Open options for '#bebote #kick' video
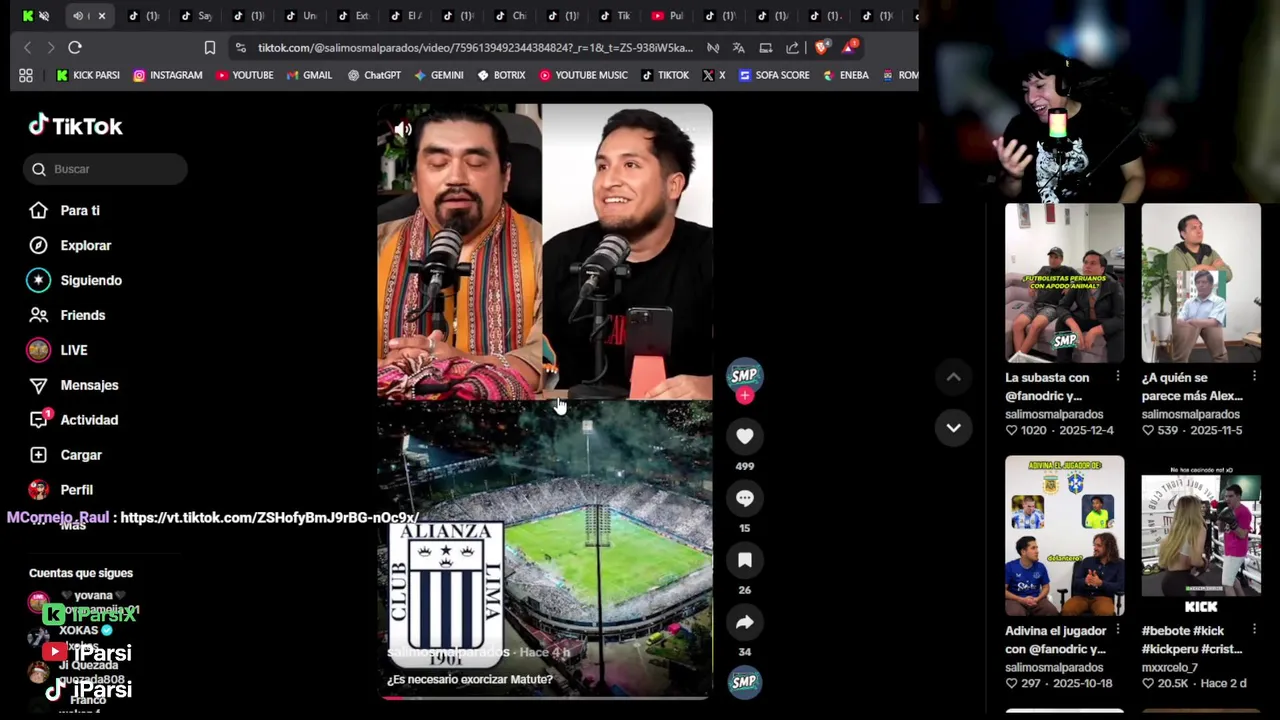This screenshot has height=720, width=1280. [1254, 630]
